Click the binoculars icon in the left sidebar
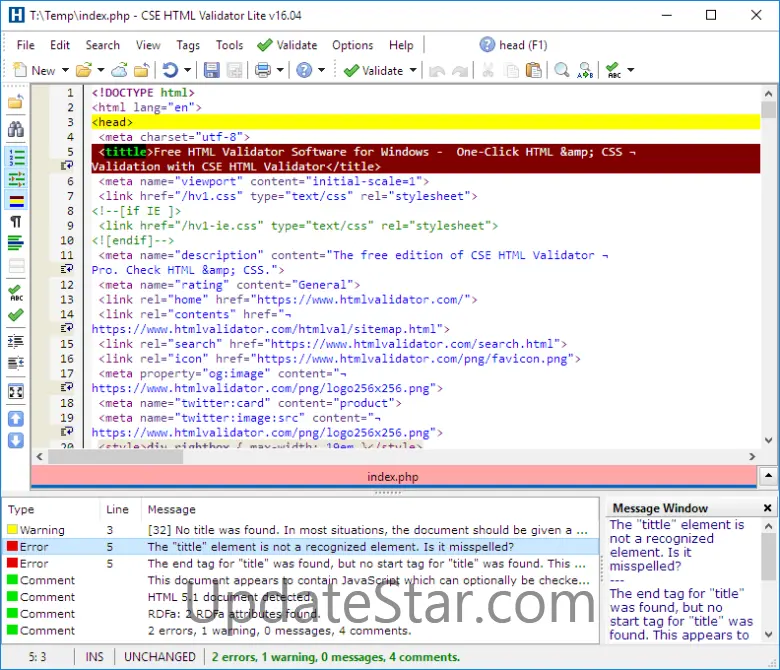Screen dimensions: 780x670 16,129
